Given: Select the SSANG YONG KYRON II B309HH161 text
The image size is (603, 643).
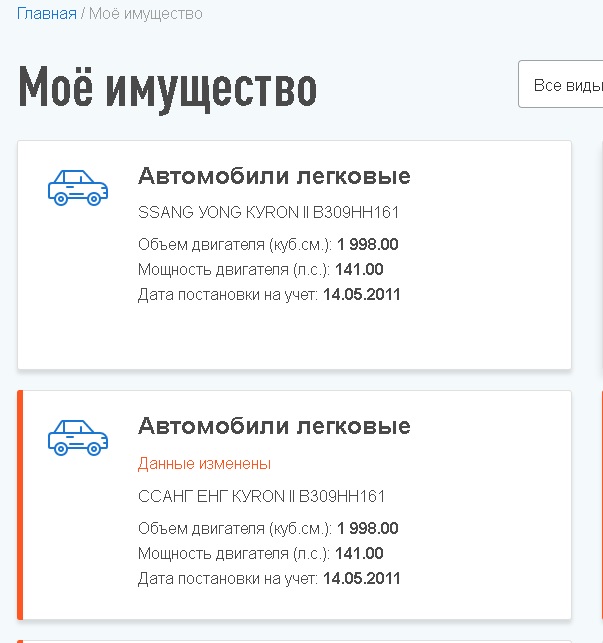Looking at the screenshot, I should coord(268,212).
